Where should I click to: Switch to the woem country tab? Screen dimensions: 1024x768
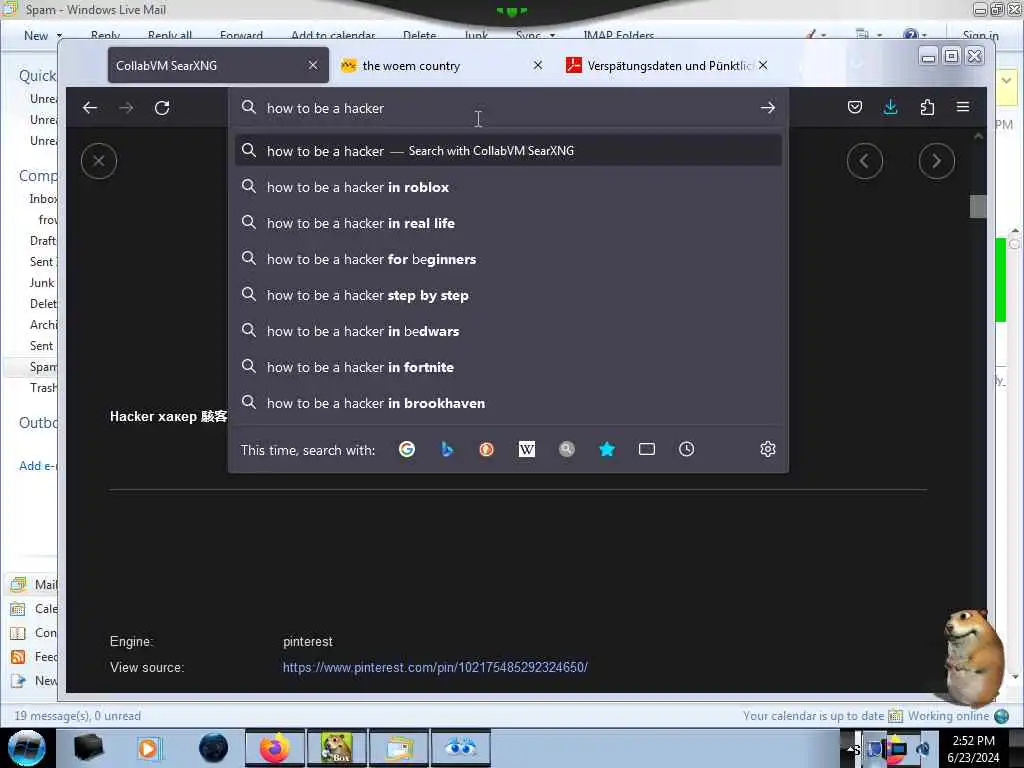tap(443, 65)
